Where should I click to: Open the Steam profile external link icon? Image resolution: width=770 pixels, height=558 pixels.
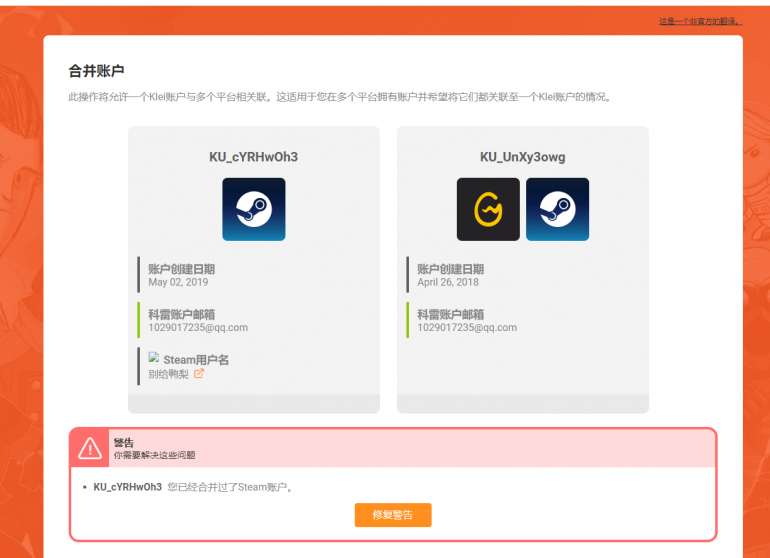[x=199, y=374]
